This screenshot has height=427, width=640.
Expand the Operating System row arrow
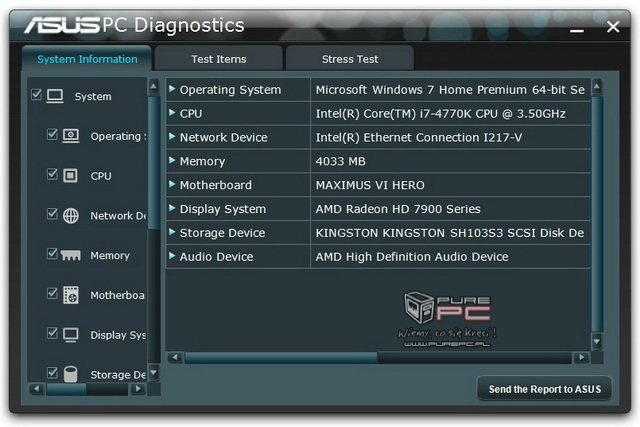click(172, 89)
